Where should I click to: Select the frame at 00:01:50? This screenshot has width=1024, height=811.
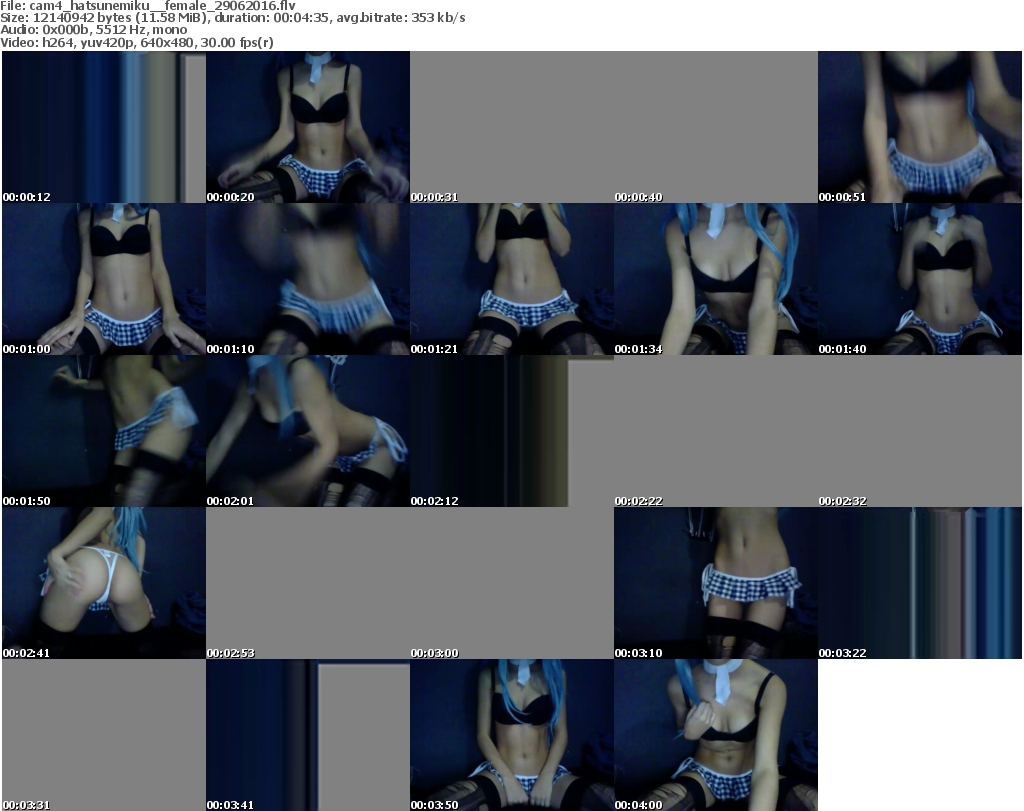(x=104, y=431)
